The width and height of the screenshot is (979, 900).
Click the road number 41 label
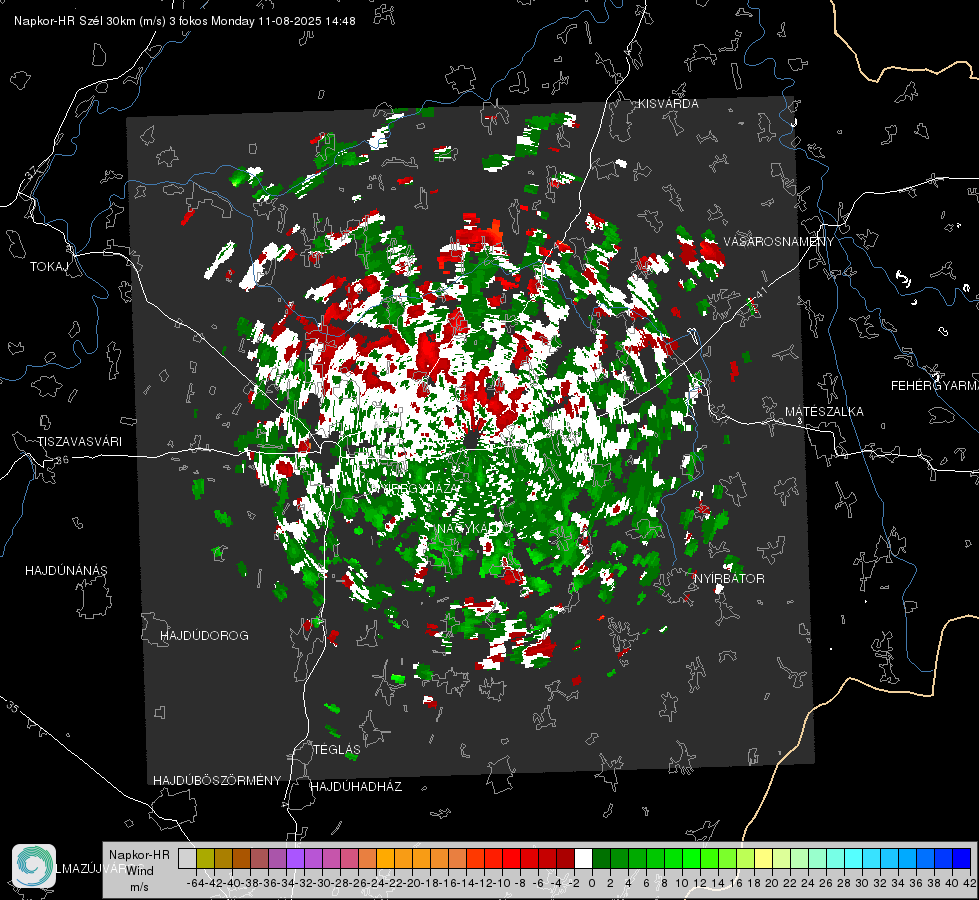click(x=760, y=292)
